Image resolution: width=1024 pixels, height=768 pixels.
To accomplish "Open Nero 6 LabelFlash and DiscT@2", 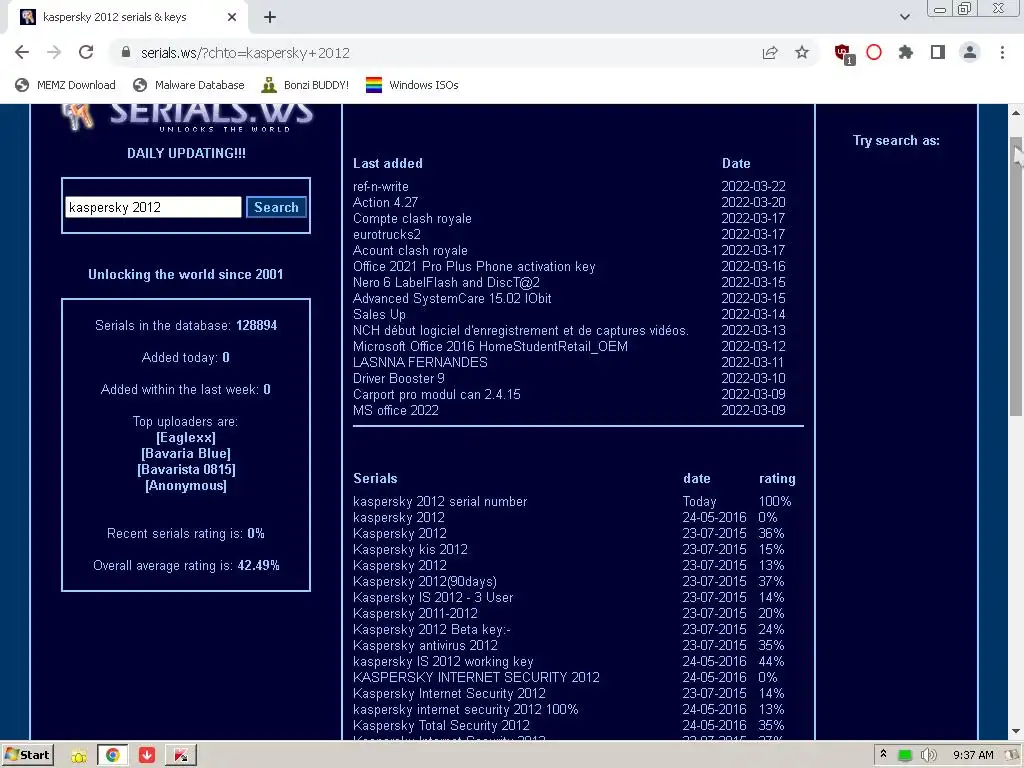I will (x=446, y=283).
